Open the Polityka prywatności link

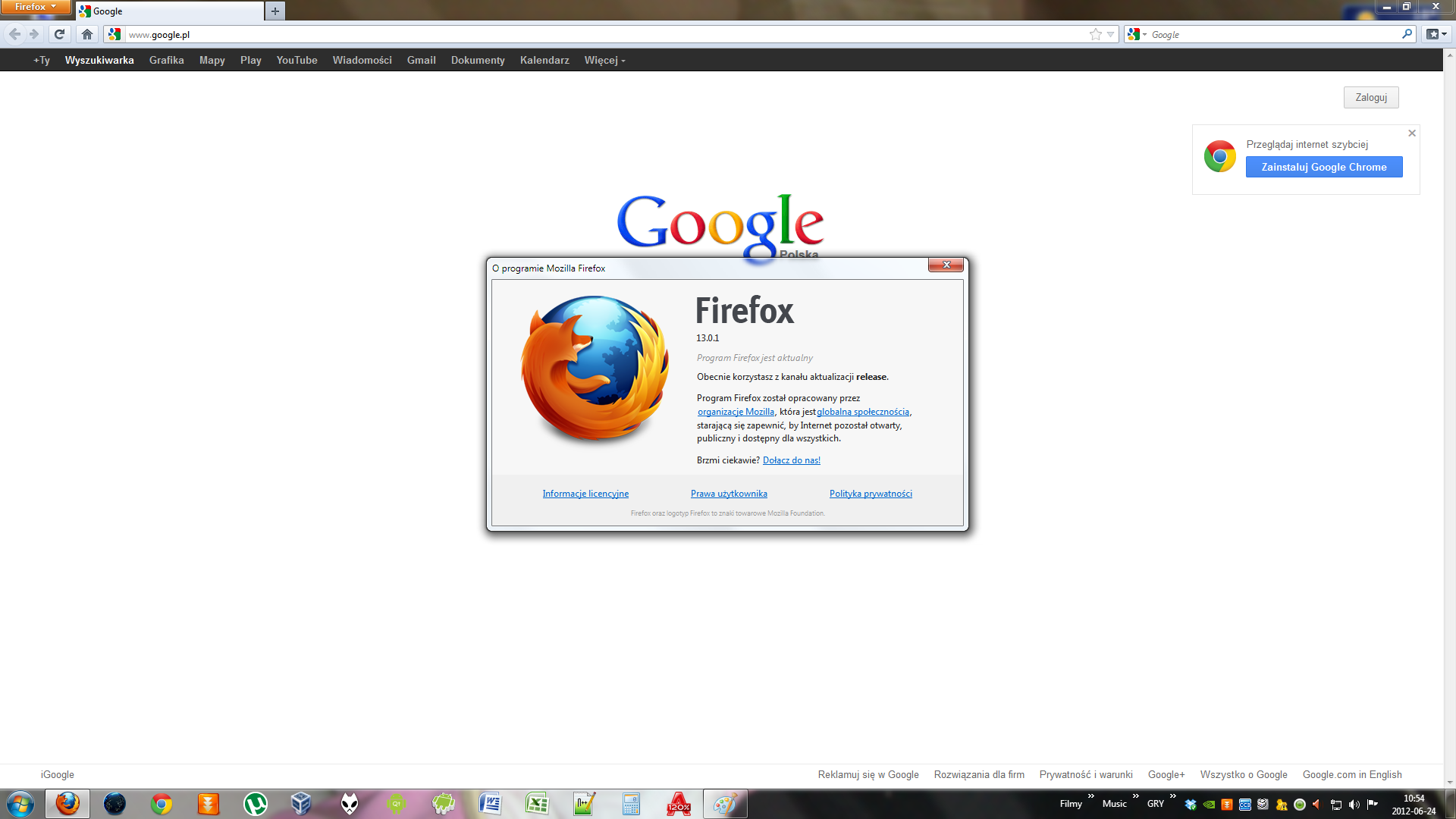coord(871,494)
